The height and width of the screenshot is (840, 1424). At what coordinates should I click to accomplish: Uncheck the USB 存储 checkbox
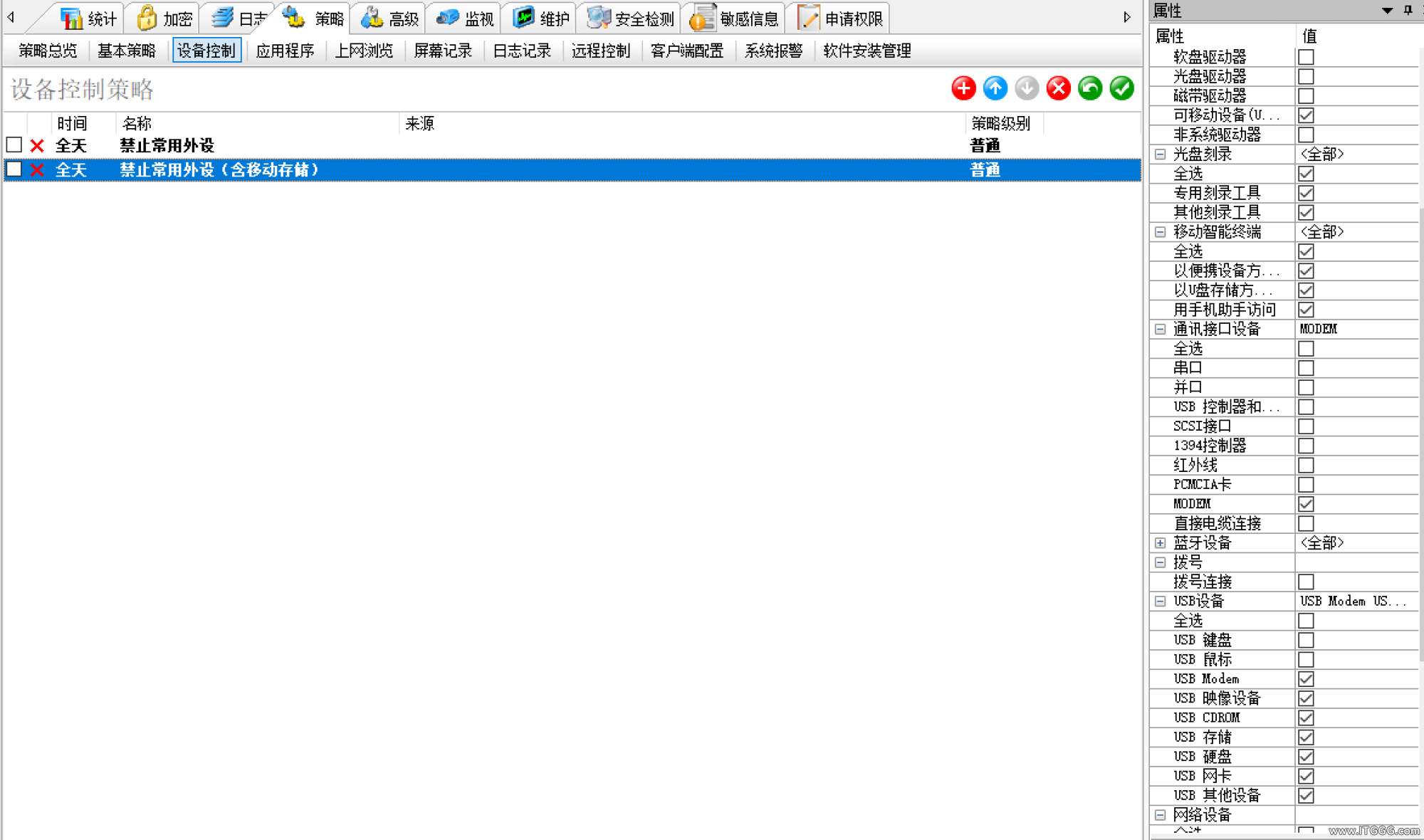coord(1306,737)
